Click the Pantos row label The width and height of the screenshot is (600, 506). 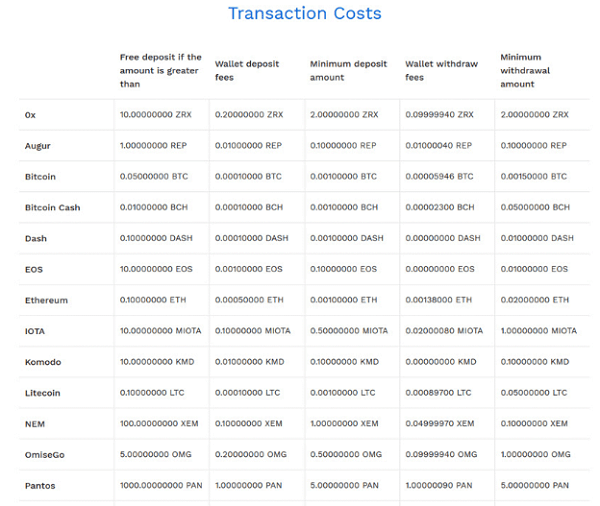point(40,486)
